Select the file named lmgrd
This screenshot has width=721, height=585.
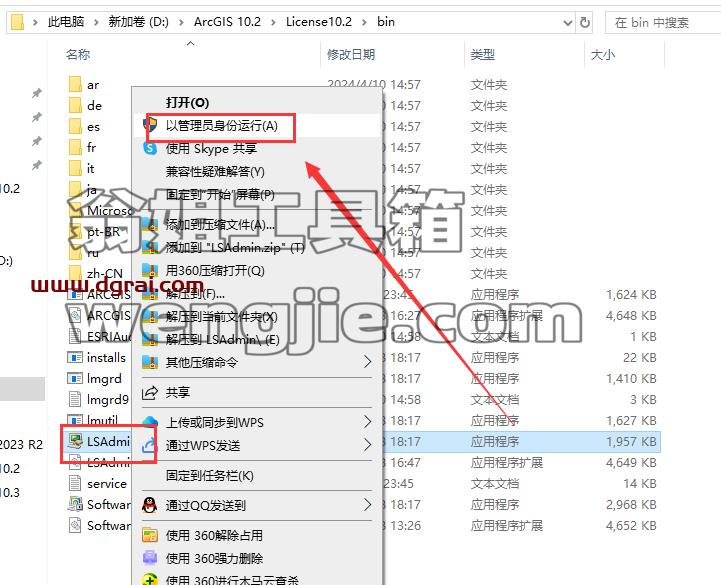(x=104, y=379)
